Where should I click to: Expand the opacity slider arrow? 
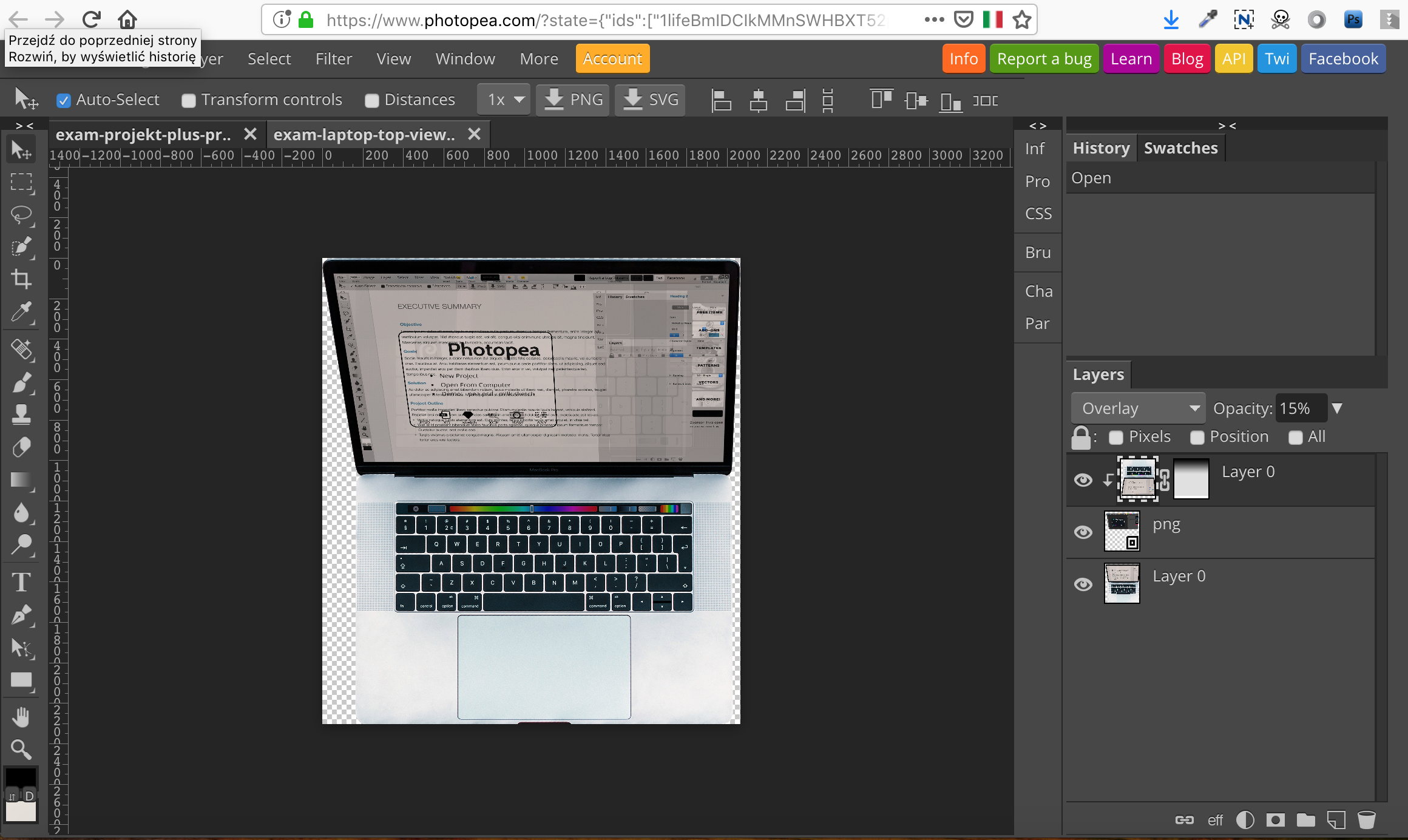[1337, 408]
